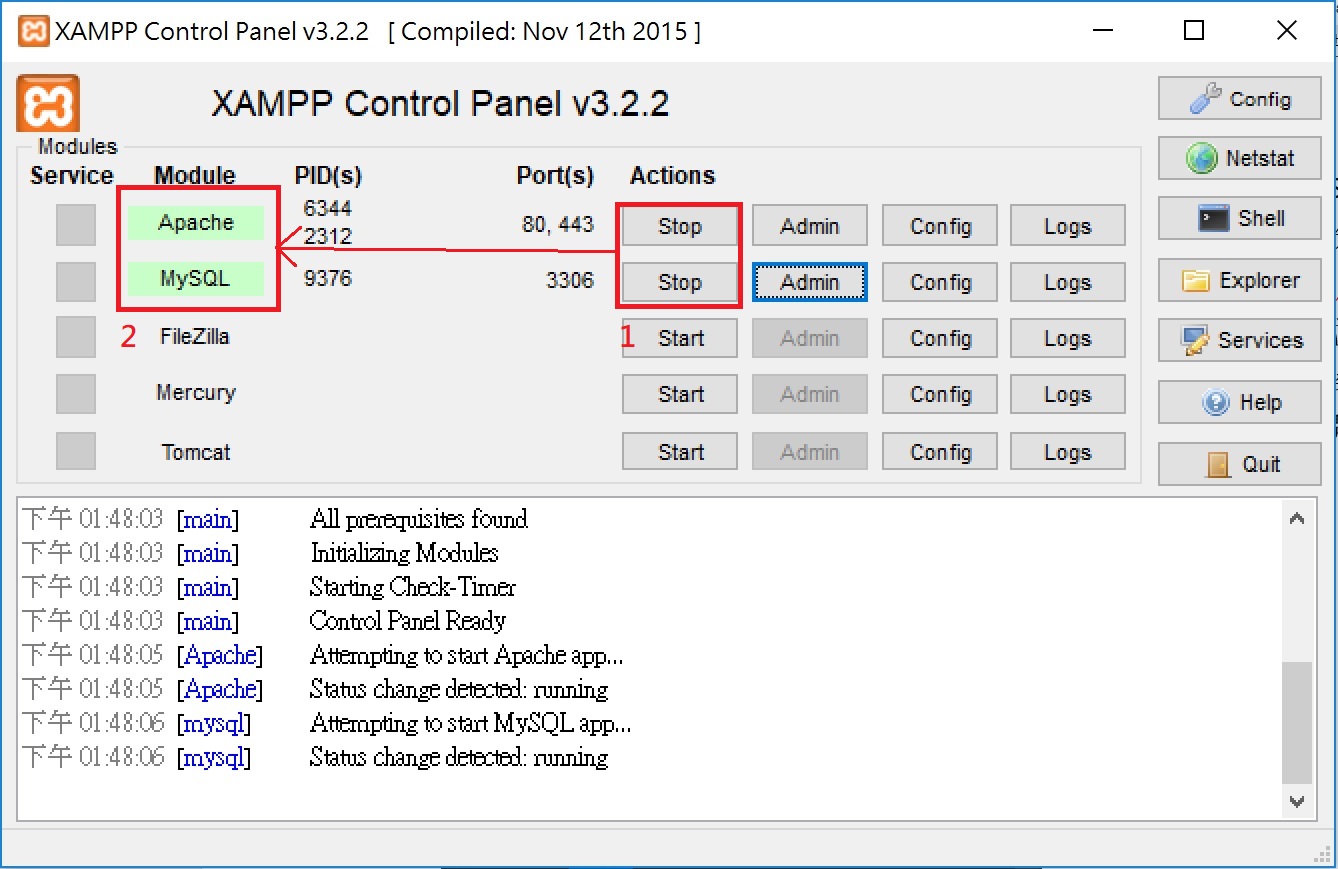Open the Config wrench button at top right
Viewport: 1338px width, 869px height.
[x=1239, y=99]
